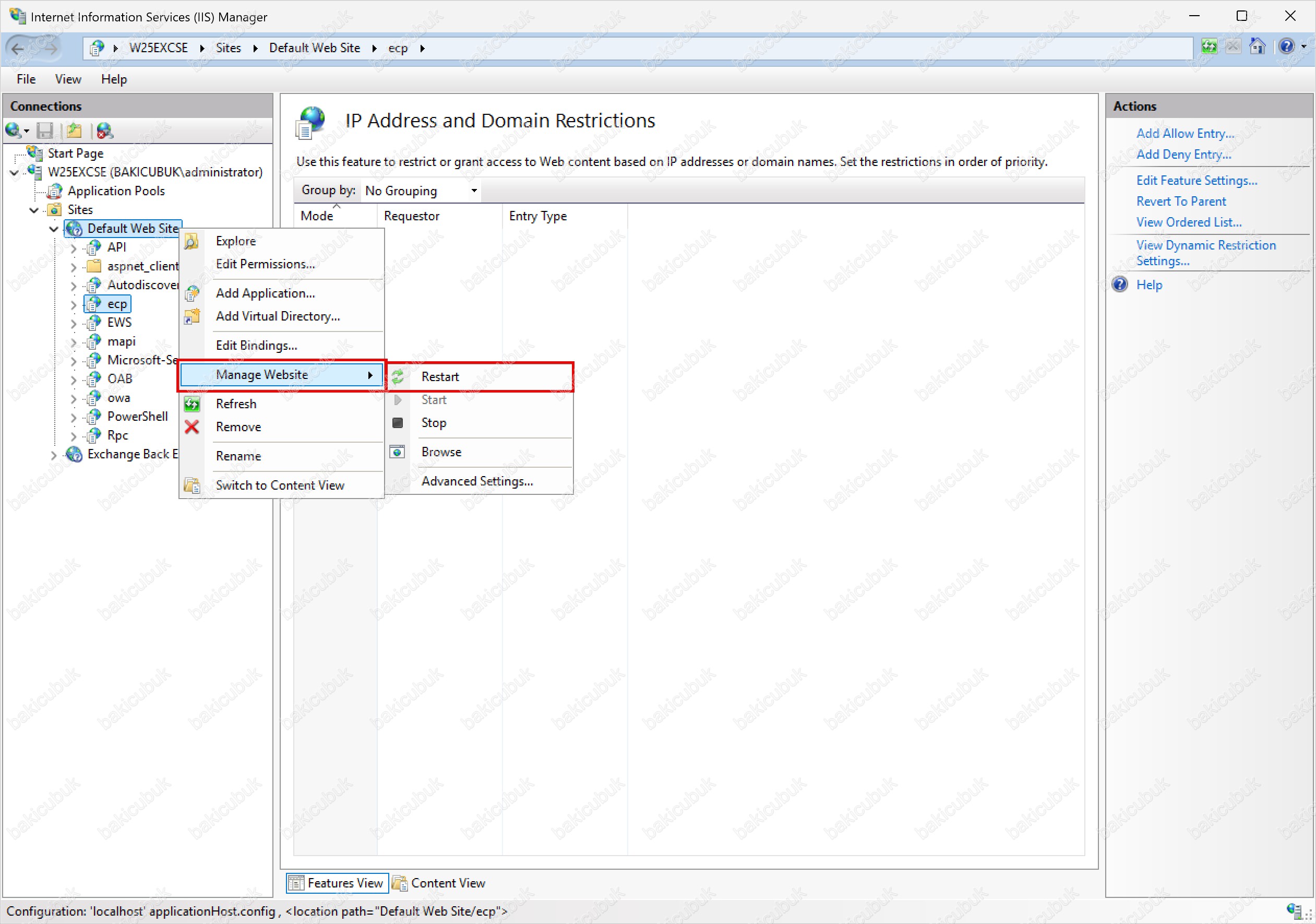
Task: Open the View menu
Action: 68,79
